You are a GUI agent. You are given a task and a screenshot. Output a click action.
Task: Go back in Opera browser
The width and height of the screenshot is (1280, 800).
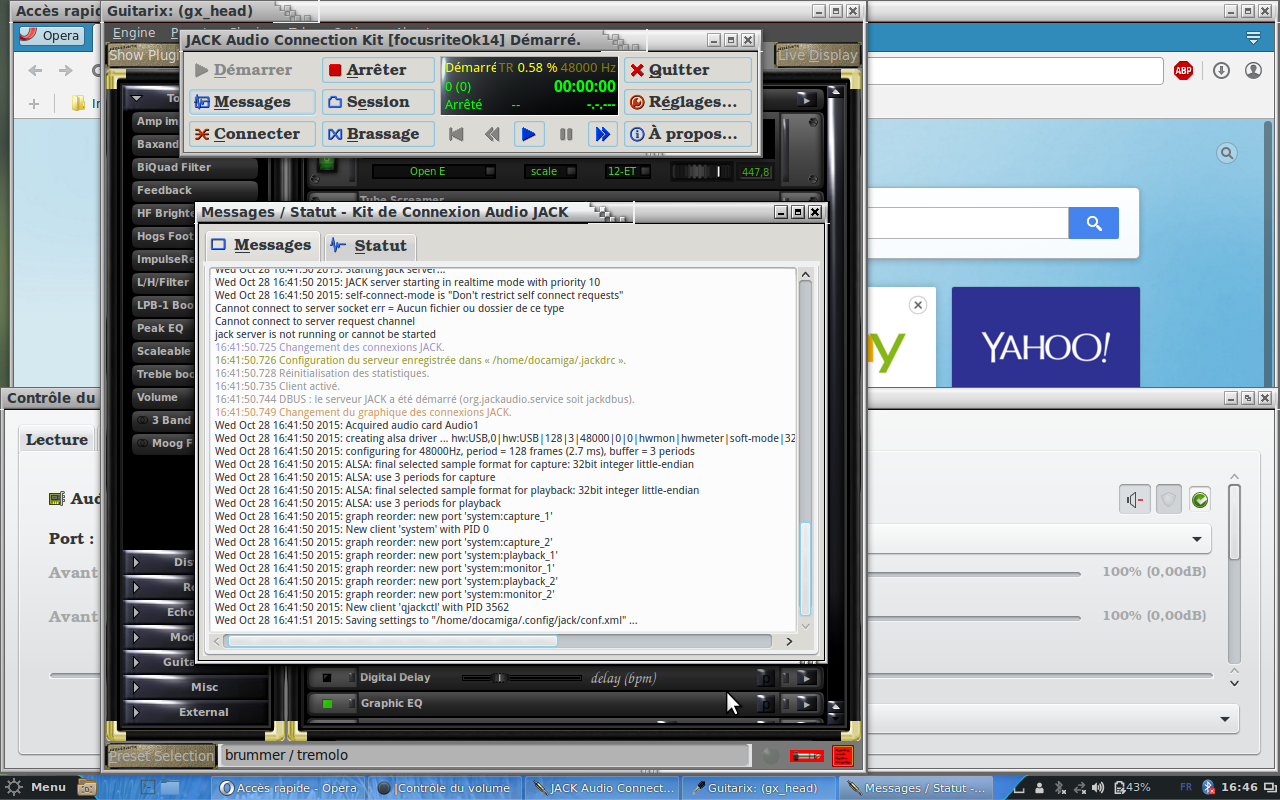click(36, 71)
